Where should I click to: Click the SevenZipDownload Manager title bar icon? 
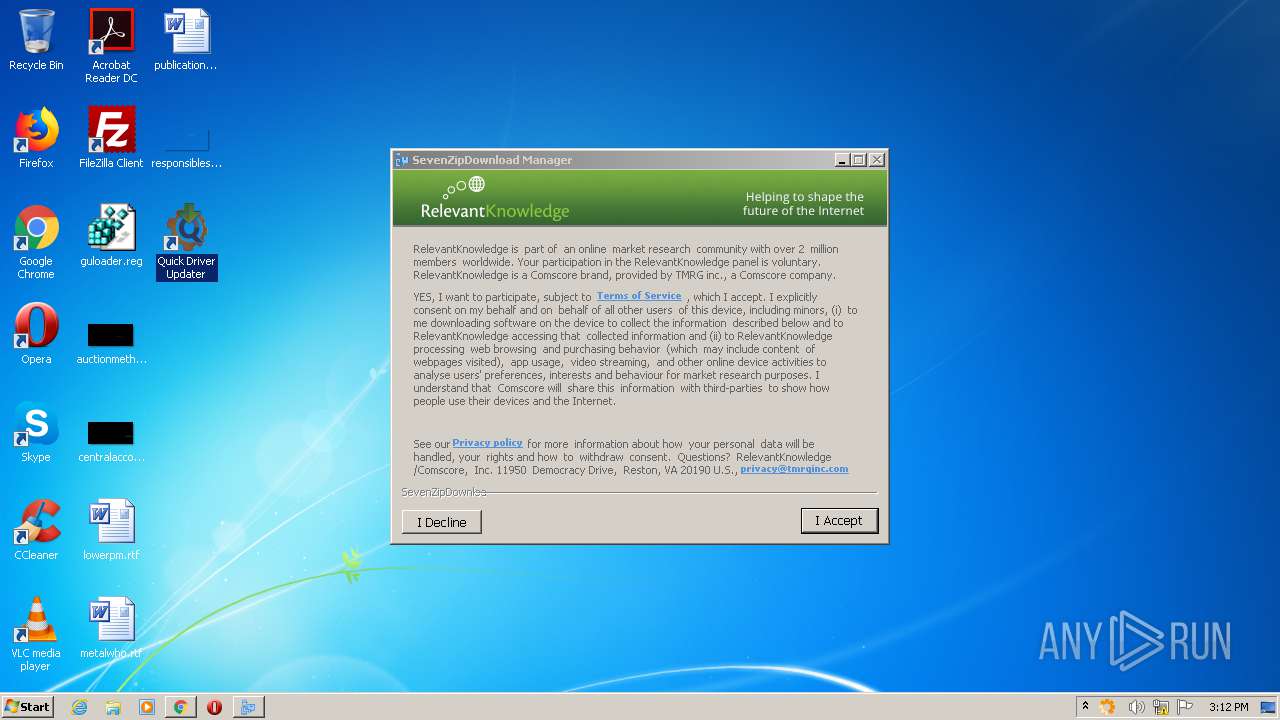[402, 160]
